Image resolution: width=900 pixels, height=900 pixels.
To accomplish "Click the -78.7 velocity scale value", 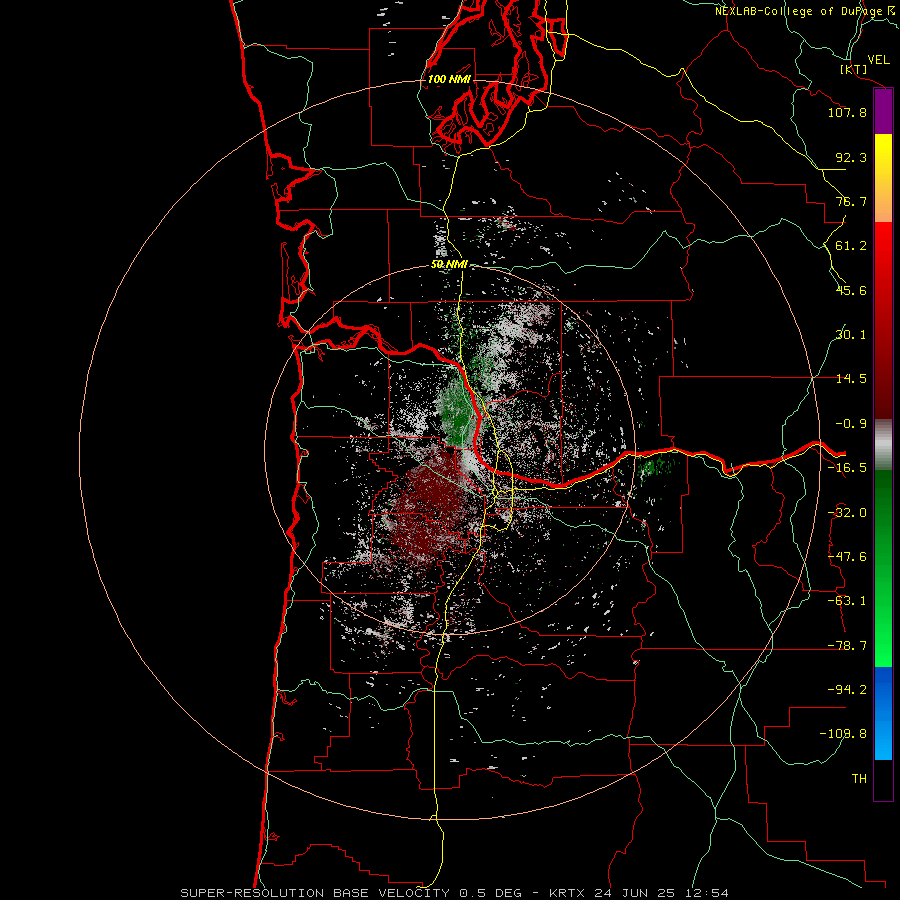I will (847, 646).
